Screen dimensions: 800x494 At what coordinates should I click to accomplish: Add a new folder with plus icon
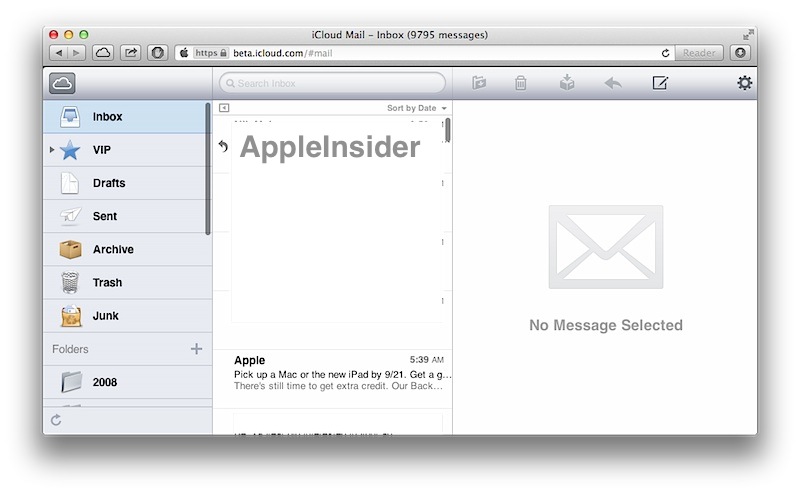(x=196, y=349)
